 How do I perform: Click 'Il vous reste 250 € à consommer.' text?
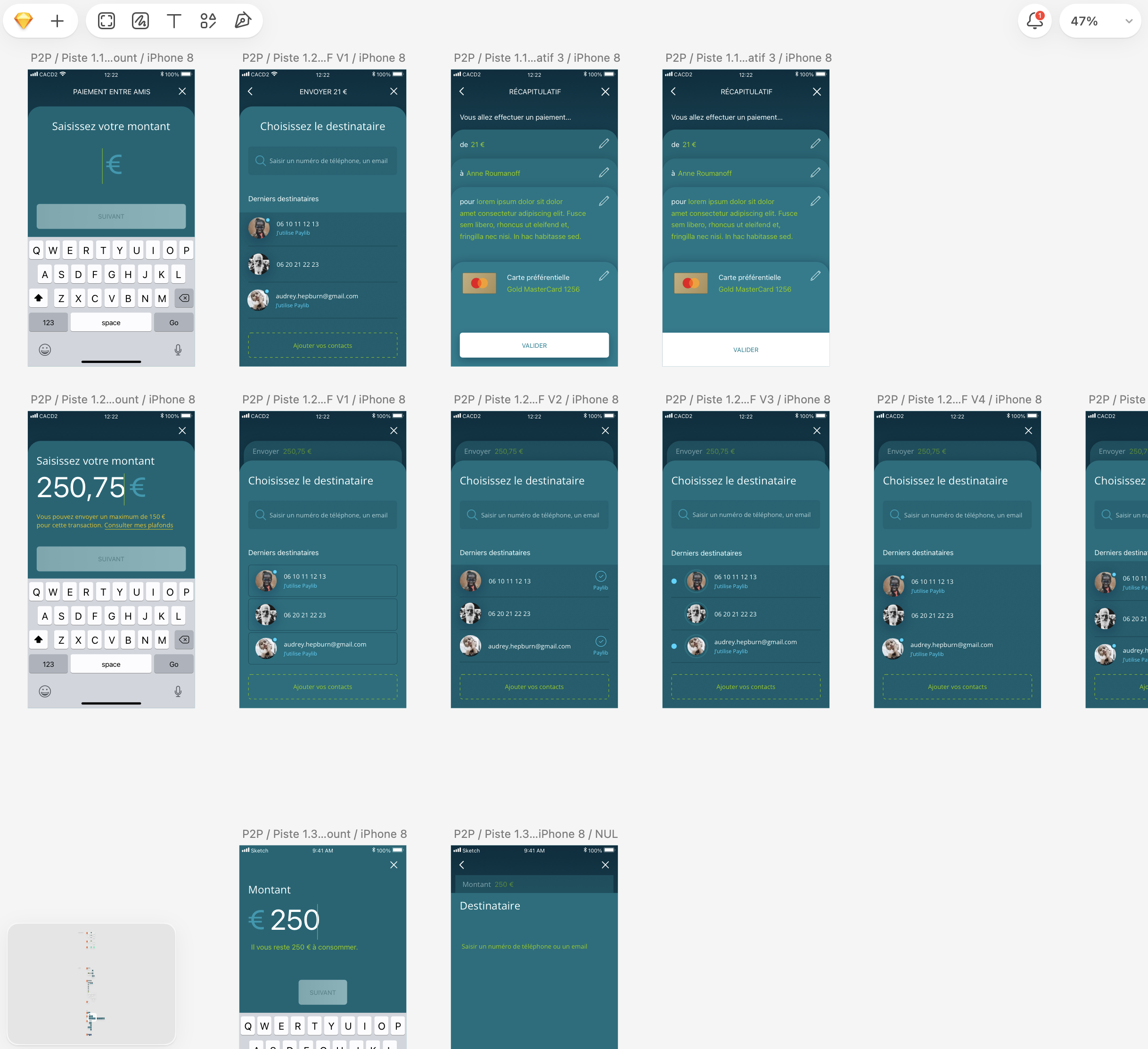[304, 947]
